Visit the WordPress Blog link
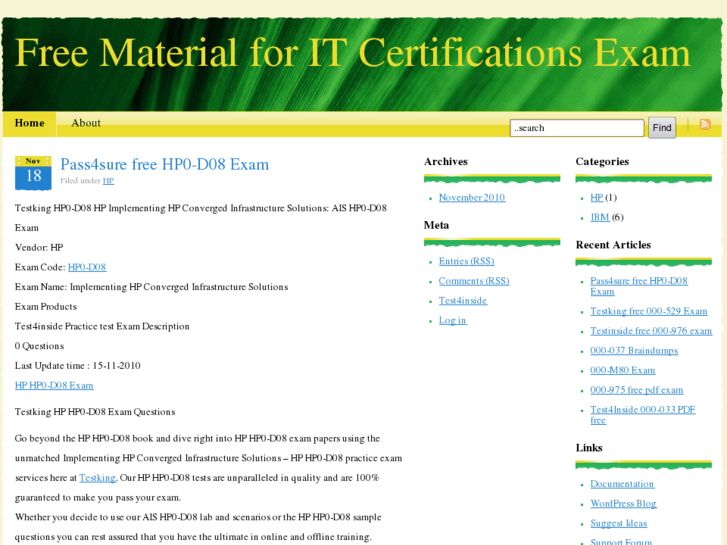The height and width of the screenshot is (545, 727). (623, 504)
